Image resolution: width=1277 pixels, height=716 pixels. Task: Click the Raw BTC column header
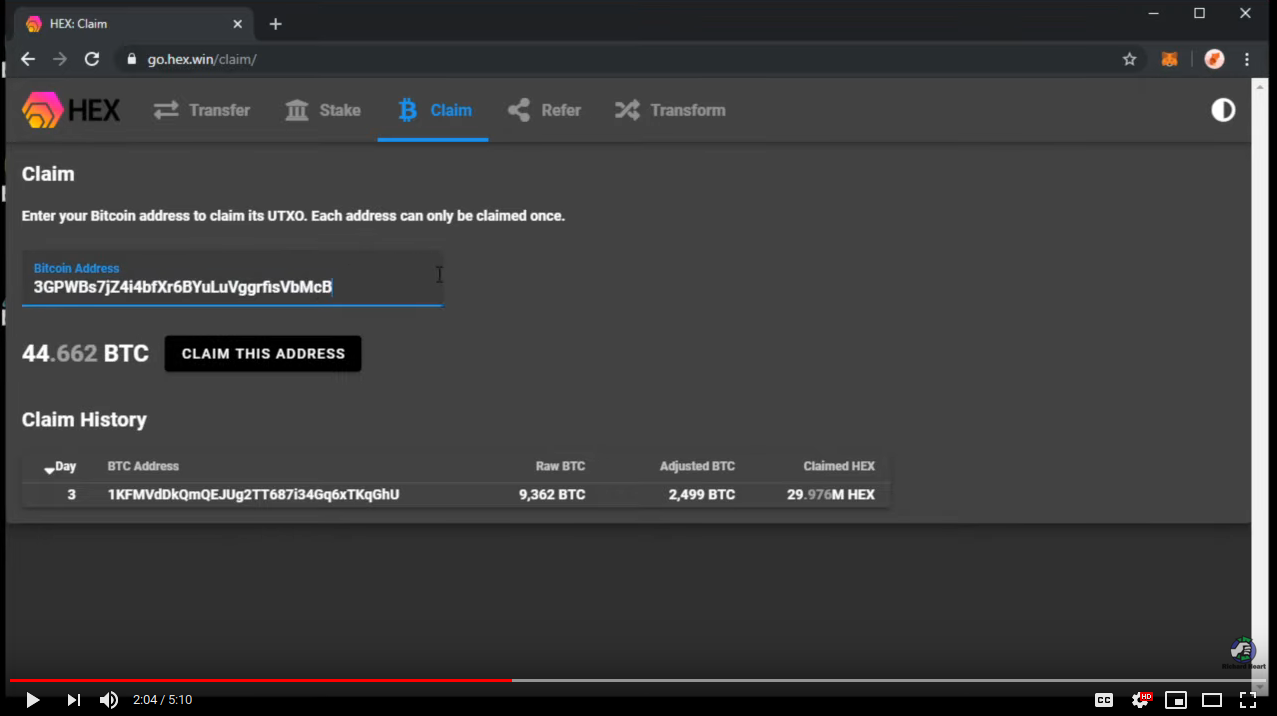tap(560, 466)
